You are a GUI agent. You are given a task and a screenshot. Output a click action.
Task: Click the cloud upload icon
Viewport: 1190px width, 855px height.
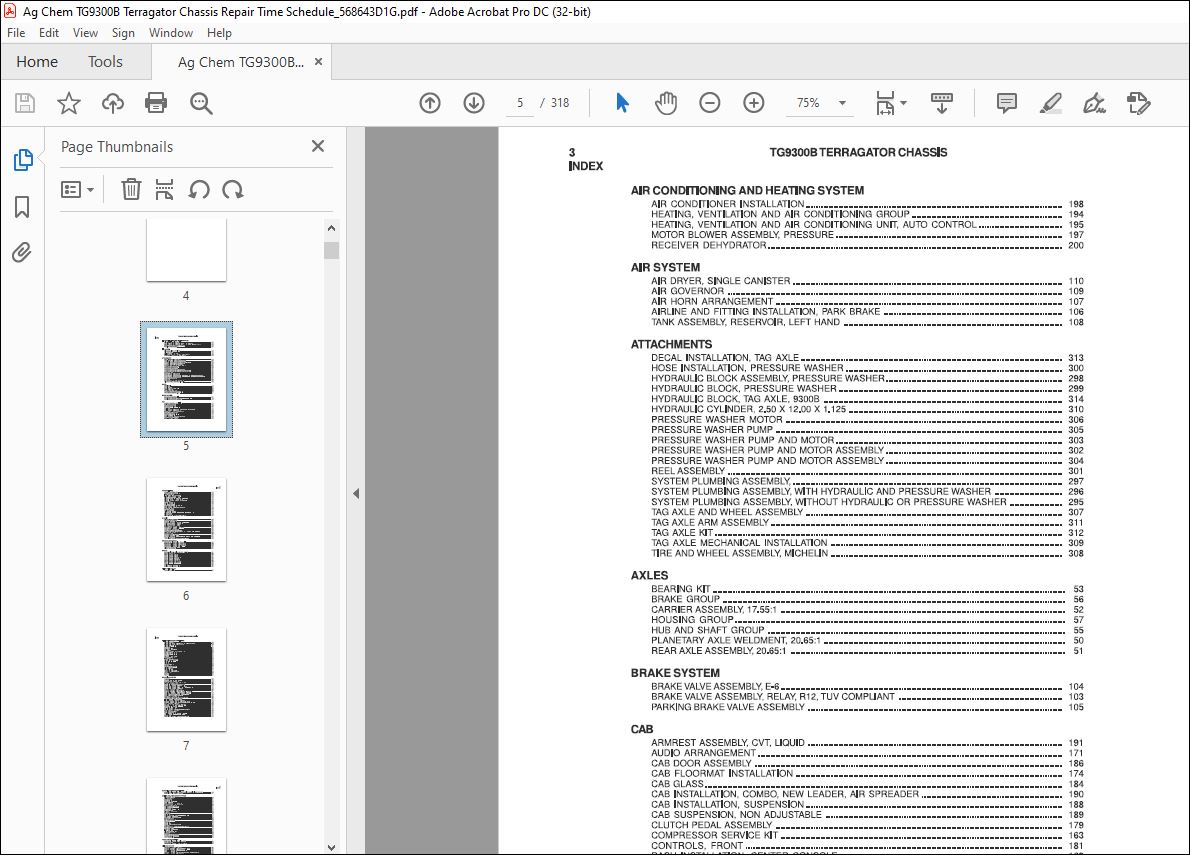[x=113, y=103]
